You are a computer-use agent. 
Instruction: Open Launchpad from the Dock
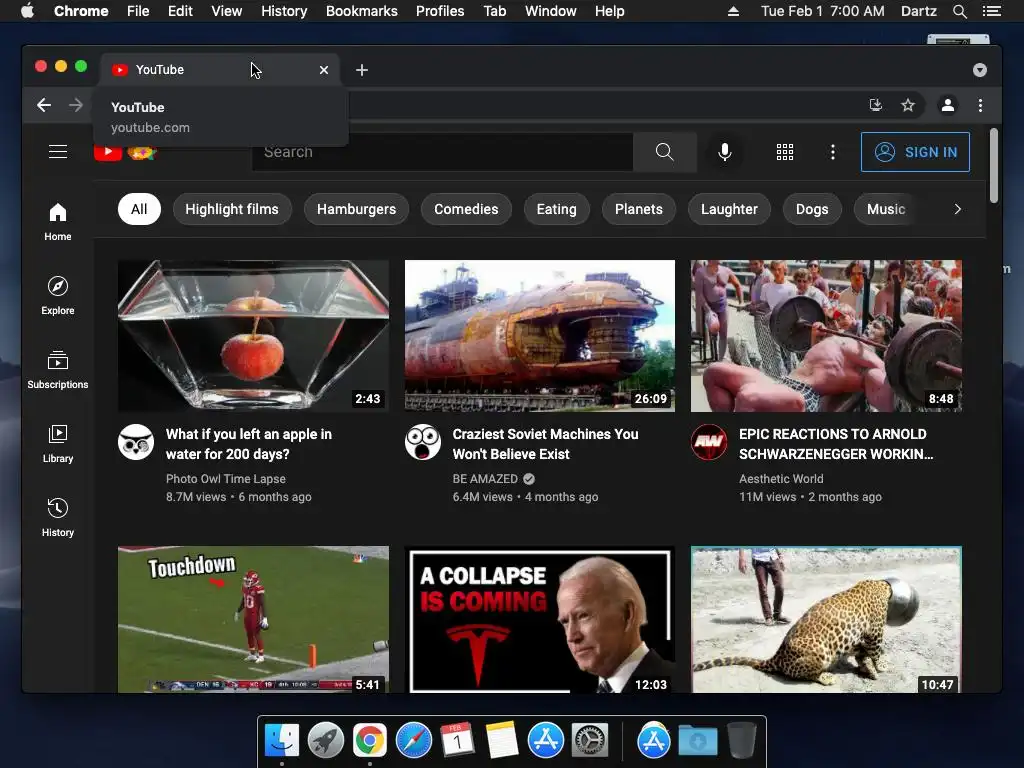(326, 741)
